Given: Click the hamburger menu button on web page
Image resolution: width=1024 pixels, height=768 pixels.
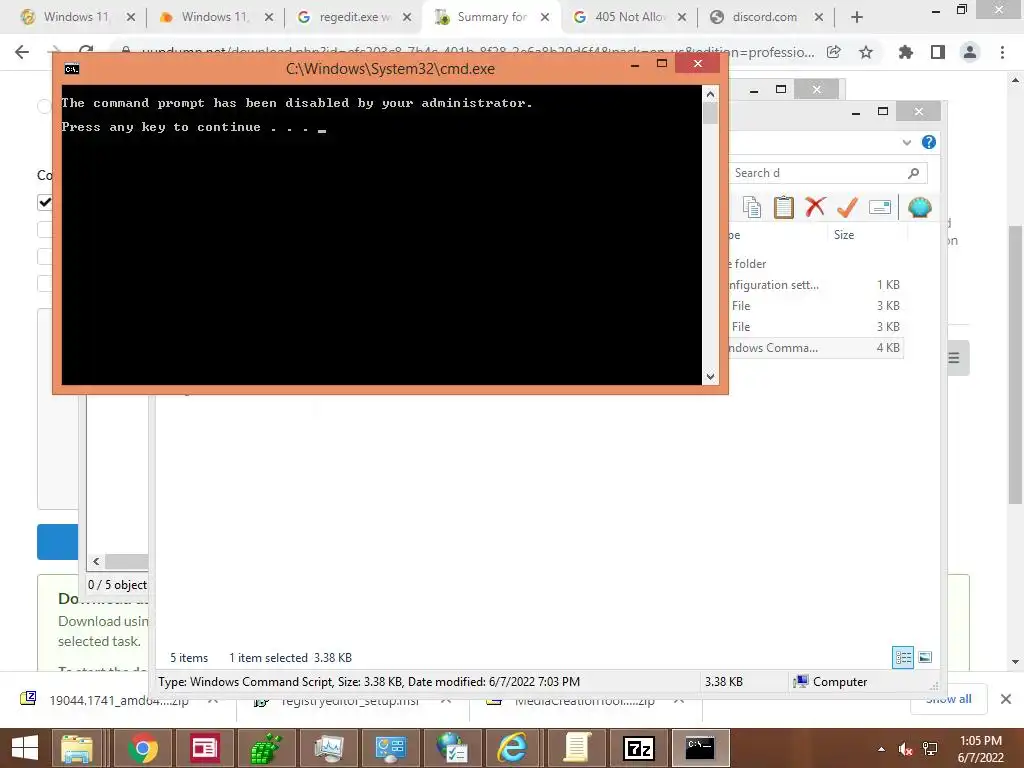Looking at the screenshot, I should [x=954, y=358].
